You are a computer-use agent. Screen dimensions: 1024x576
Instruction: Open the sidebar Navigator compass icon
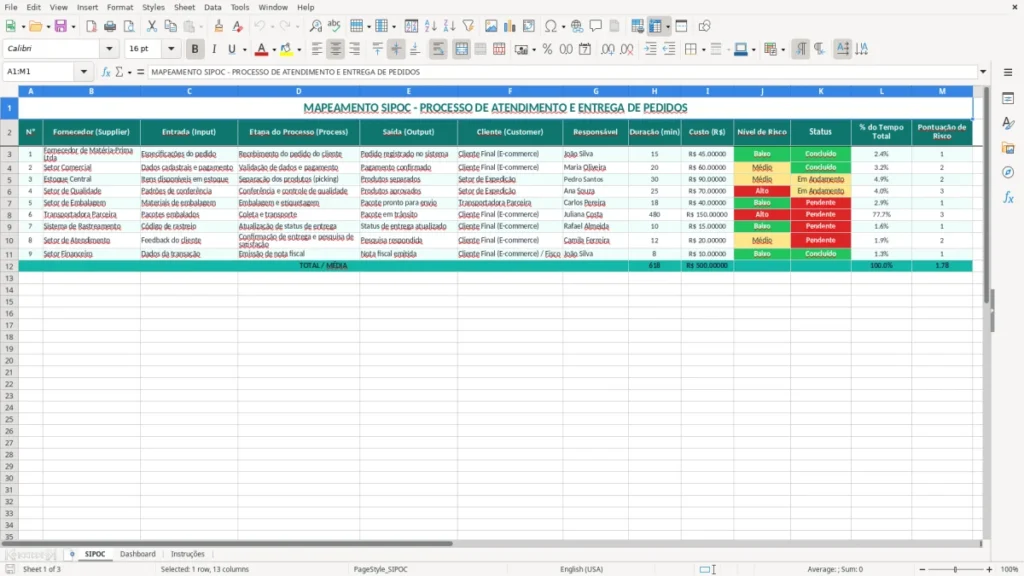(1008, 172)
